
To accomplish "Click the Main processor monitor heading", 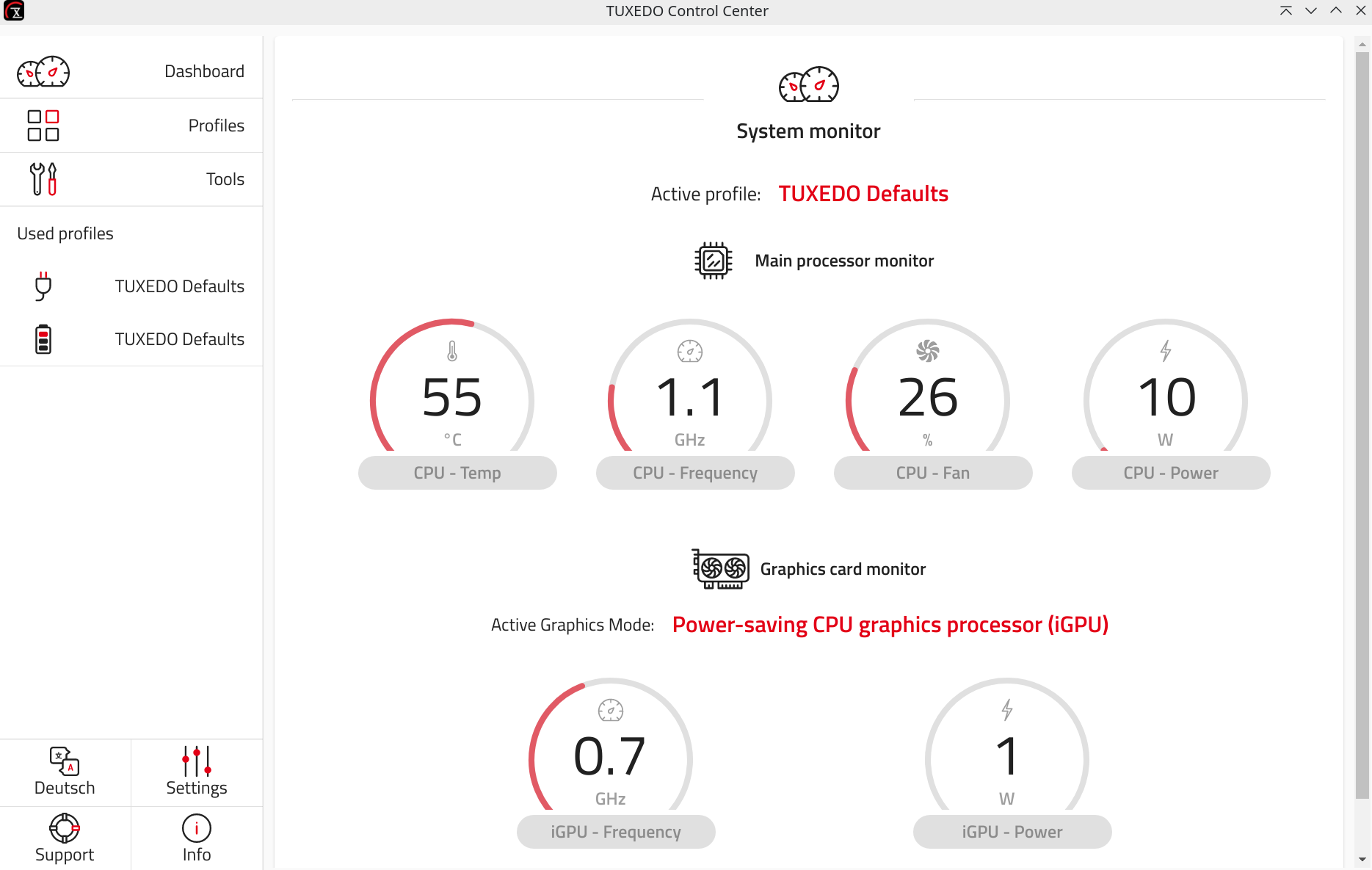I will 844,261.
